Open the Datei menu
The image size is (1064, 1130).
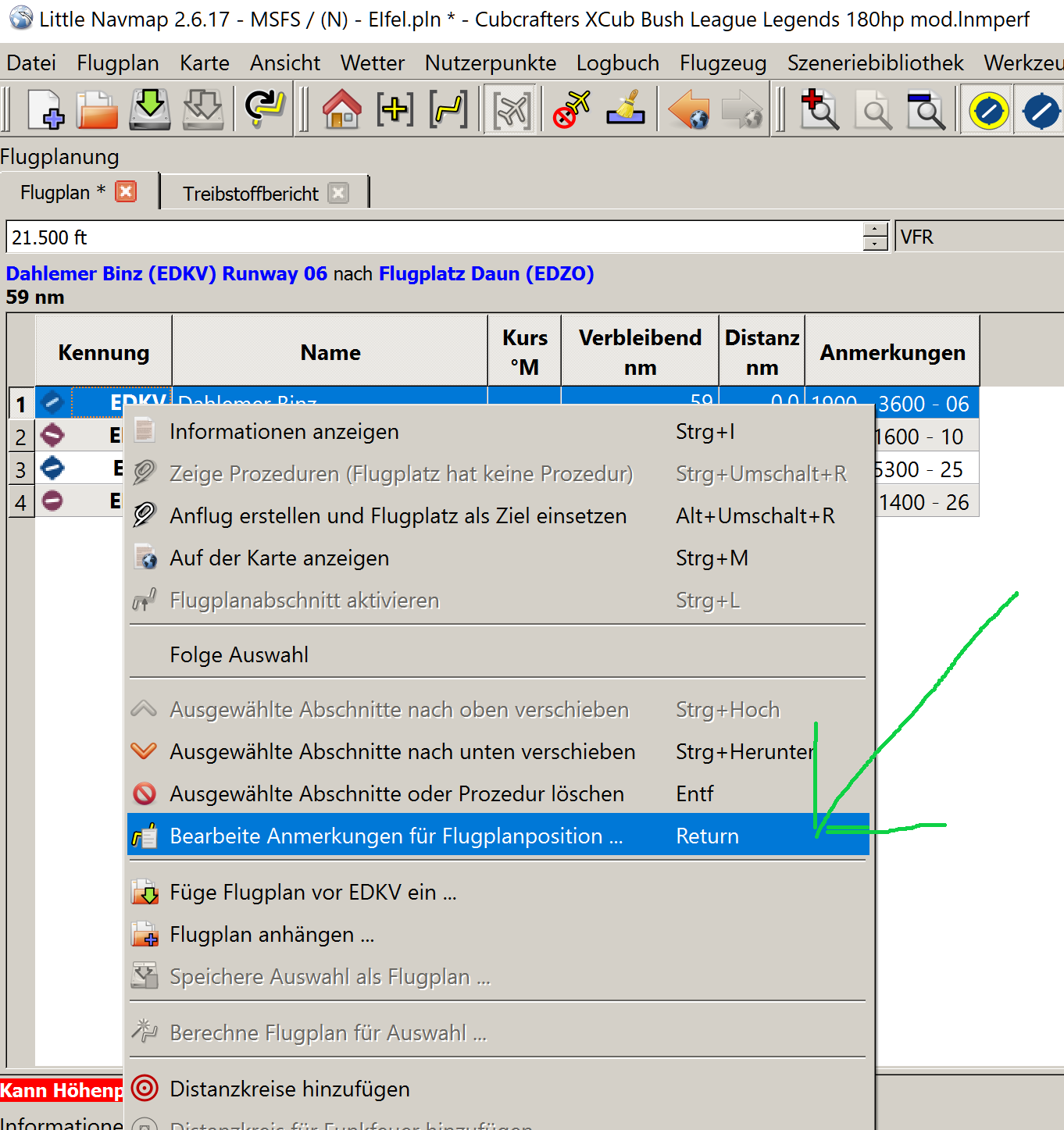(31, 62)
